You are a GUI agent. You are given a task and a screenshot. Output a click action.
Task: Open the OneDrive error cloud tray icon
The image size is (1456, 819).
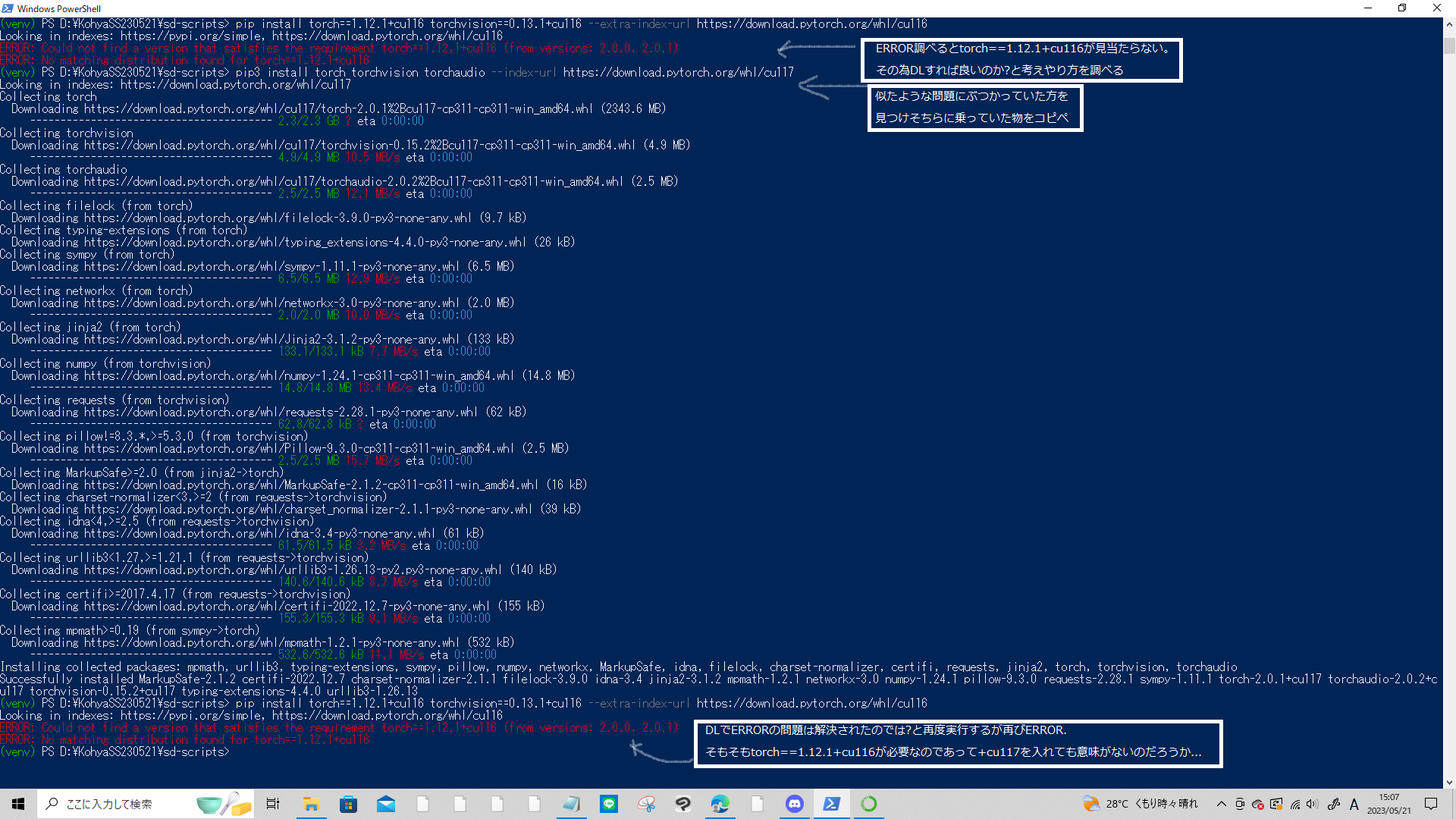pyautogui.click(x=1258, y=805)
